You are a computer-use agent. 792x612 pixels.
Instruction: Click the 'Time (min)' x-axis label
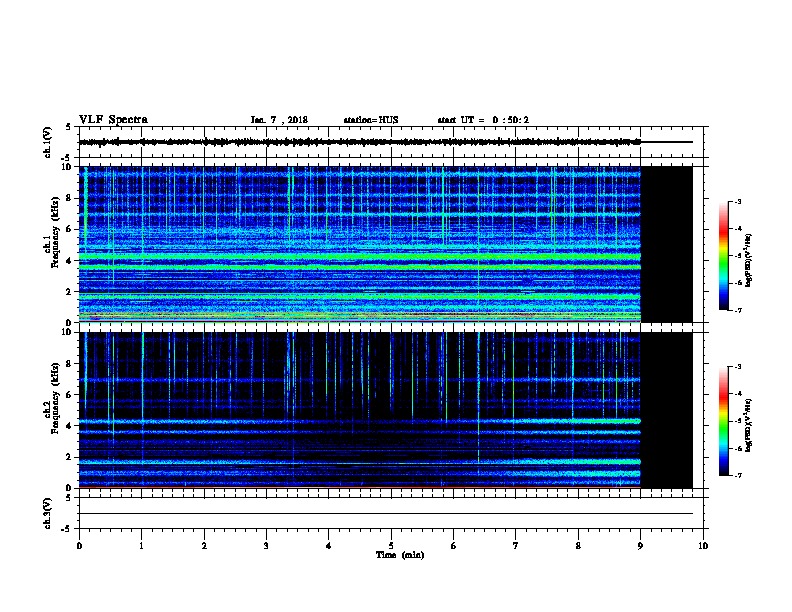click(x=400, y=555)
